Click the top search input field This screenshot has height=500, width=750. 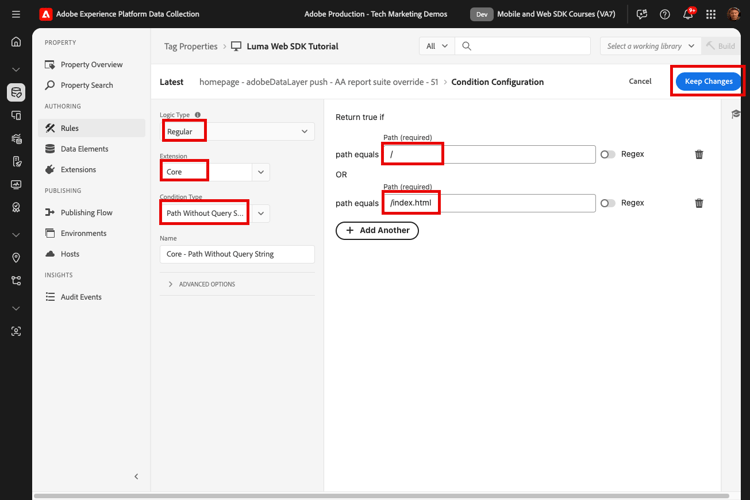click(x=522, y=46)
